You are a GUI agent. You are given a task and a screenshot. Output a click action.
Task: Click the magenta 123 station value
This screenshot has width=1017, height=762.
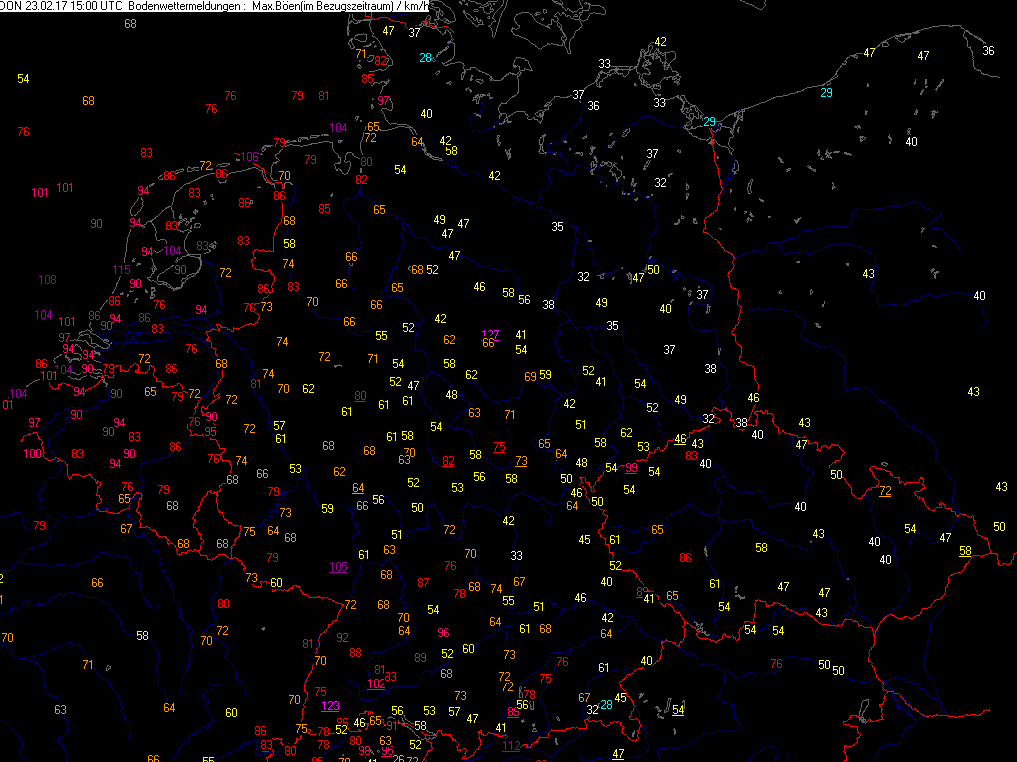(330, 706)
